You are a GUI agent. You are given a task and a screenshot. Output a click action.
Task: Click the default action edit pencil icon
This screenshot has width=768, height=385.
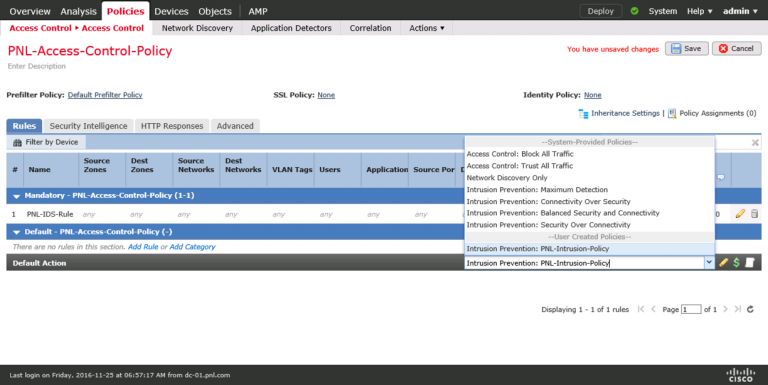[x=723, y=263]
